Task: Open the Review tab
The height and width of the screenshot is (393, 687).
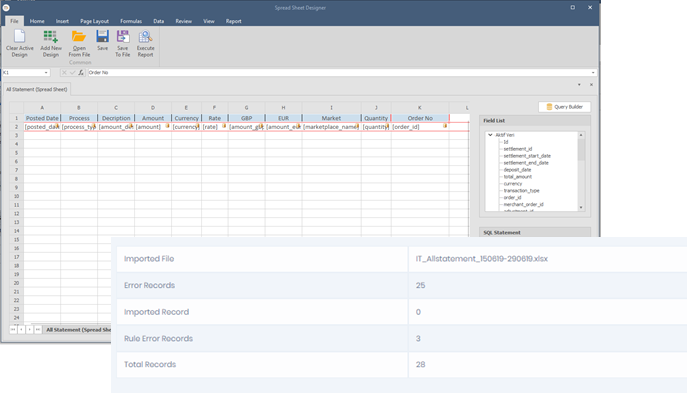Action: pyautogui.click(x=184, y=21)
